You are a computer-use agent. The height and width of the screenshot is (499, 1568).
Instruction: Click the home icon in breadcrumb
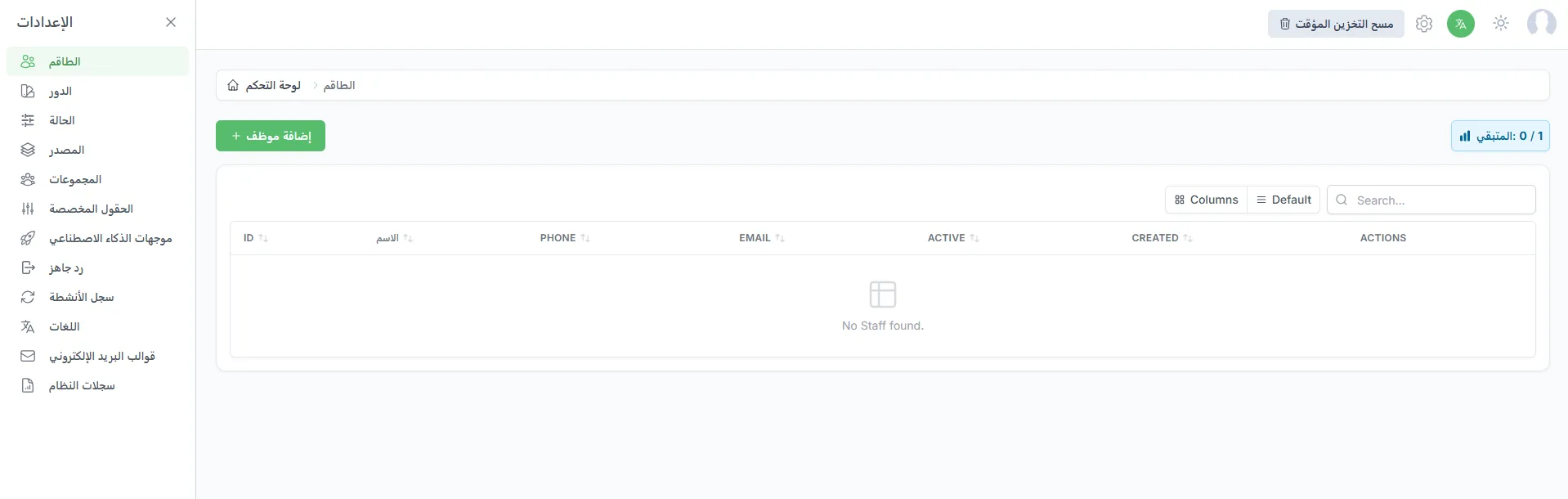click(233, 85)
